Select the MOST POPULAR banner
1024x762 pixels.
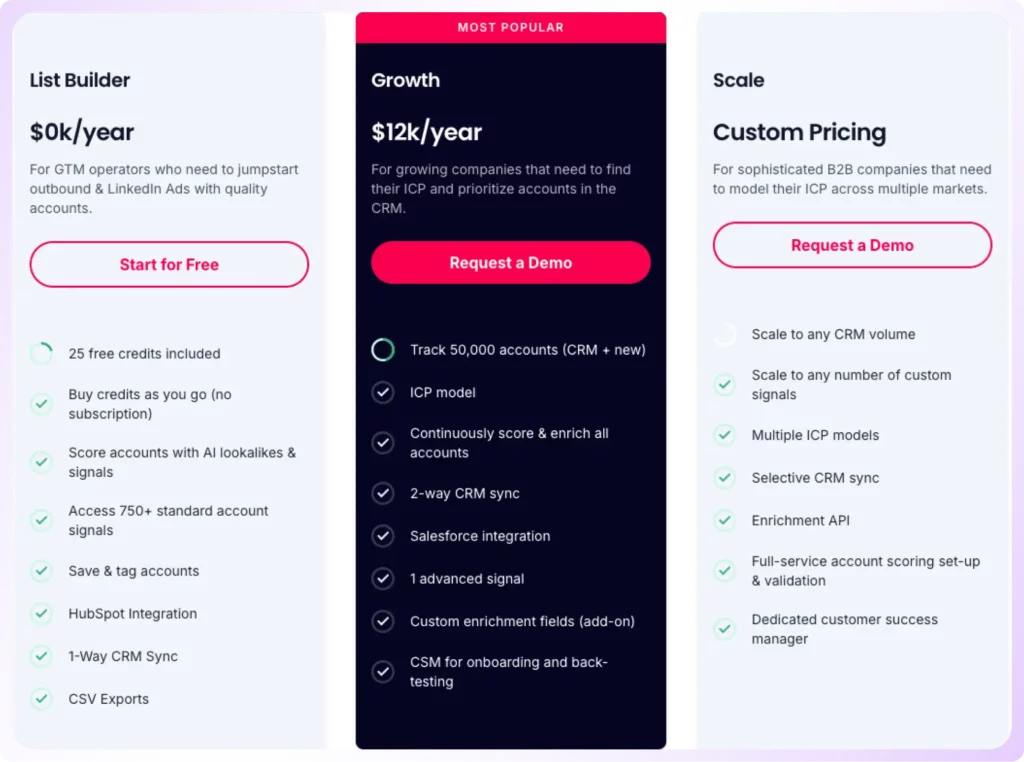(511, 27)
